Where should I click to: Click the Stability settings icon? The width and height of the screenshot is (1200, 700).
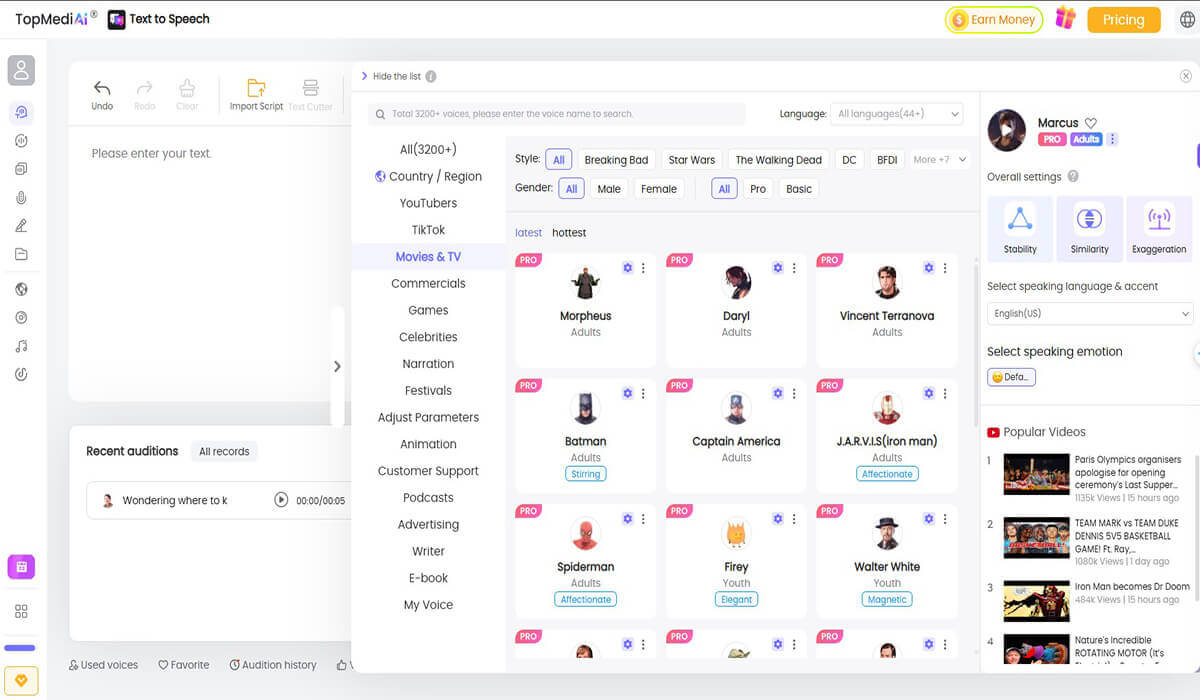point(1020,218)
